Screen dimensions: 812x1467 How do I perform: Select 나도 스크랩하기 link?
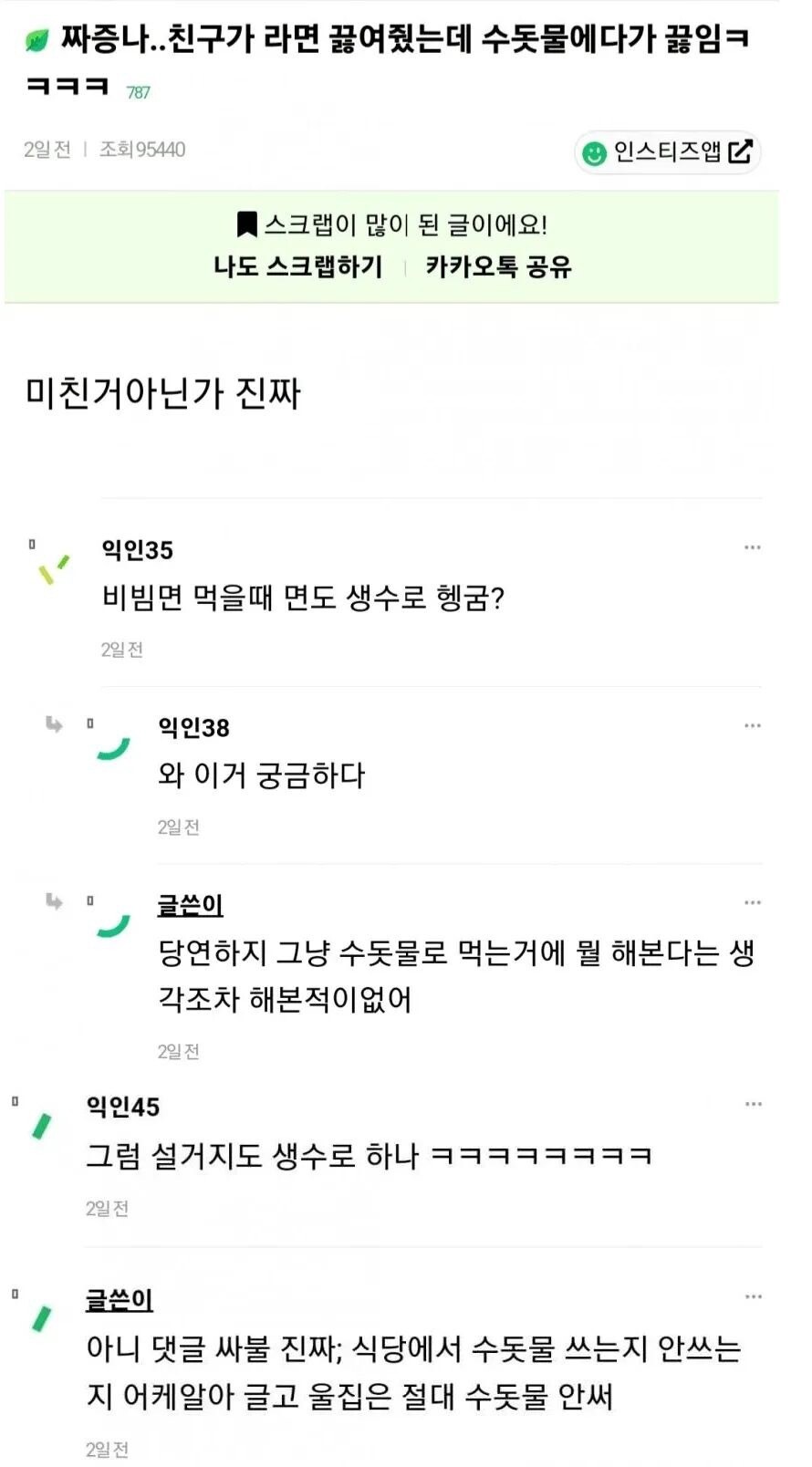(x=298, y=266)
